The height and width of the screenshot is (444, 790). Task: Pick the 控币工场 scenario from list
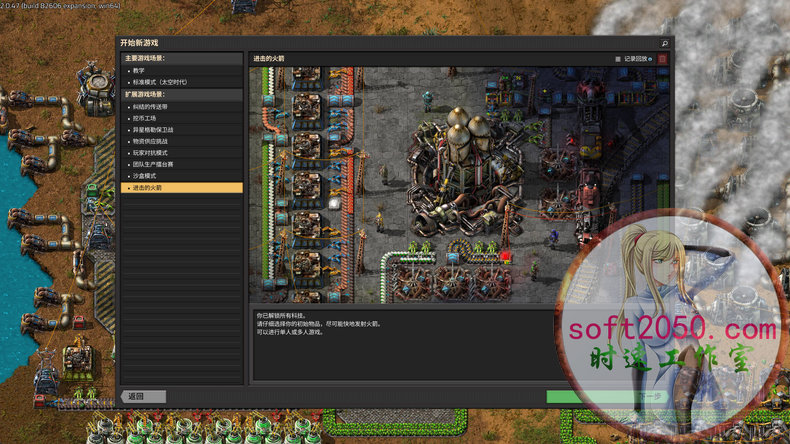144,118
